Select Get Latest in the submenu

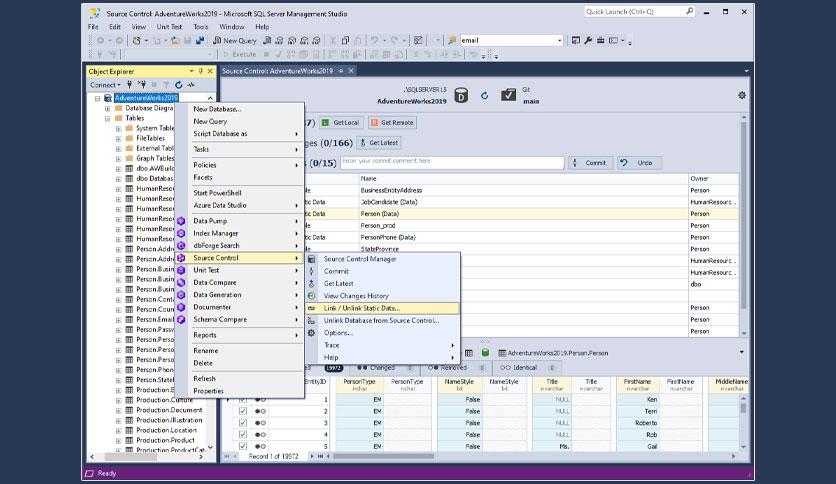tap(382, 284)
